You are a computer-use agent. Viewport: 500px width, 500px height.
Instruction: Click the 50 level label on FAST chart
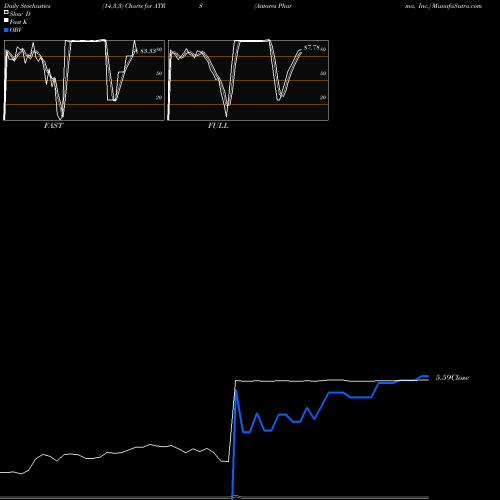coord(159,73)
